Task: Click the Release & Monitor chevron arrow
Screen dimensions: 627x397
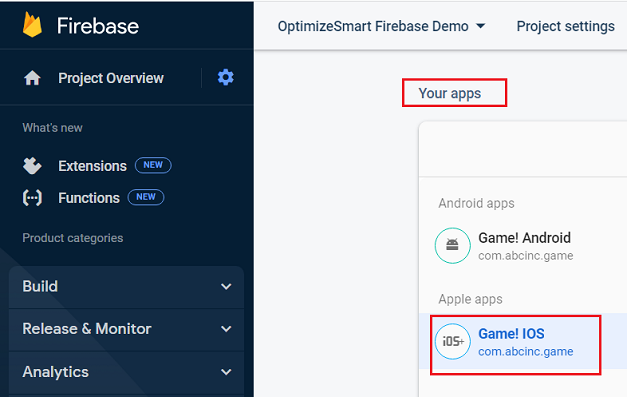Action: click(x=226, y=329)
